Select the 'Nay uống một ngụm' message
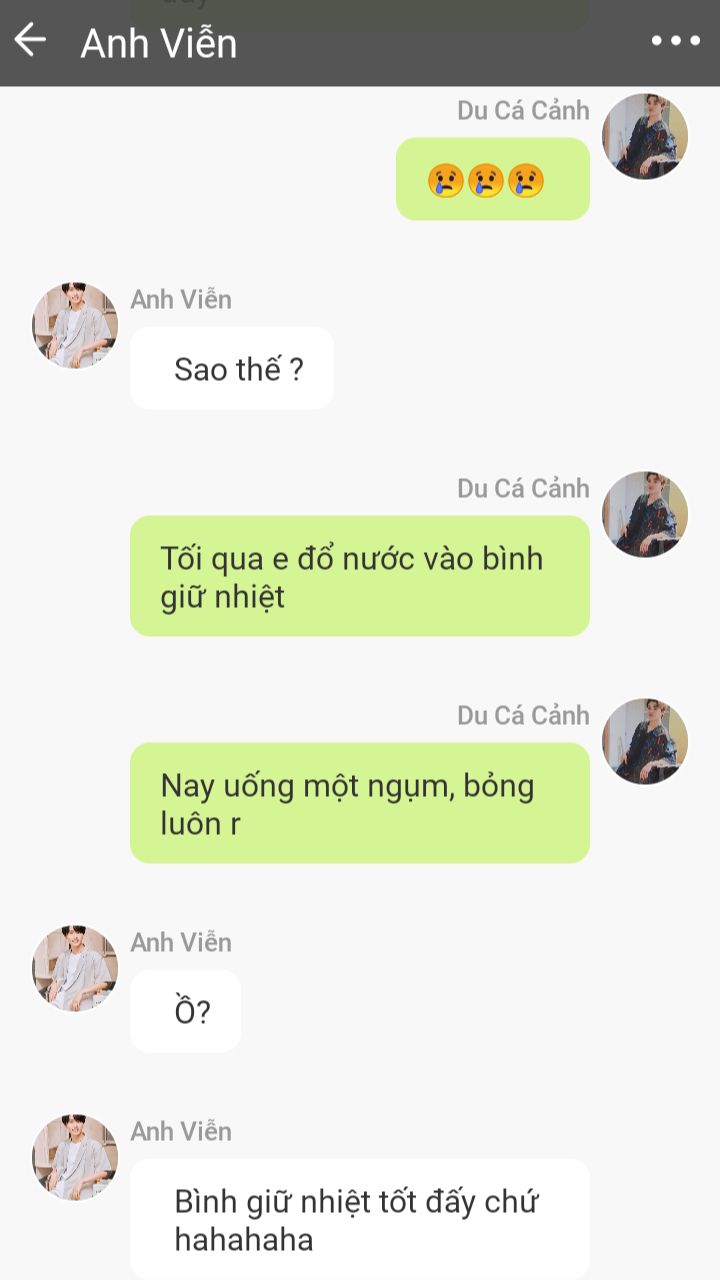This screenshot has width=720, height=1280. (360, 803)
